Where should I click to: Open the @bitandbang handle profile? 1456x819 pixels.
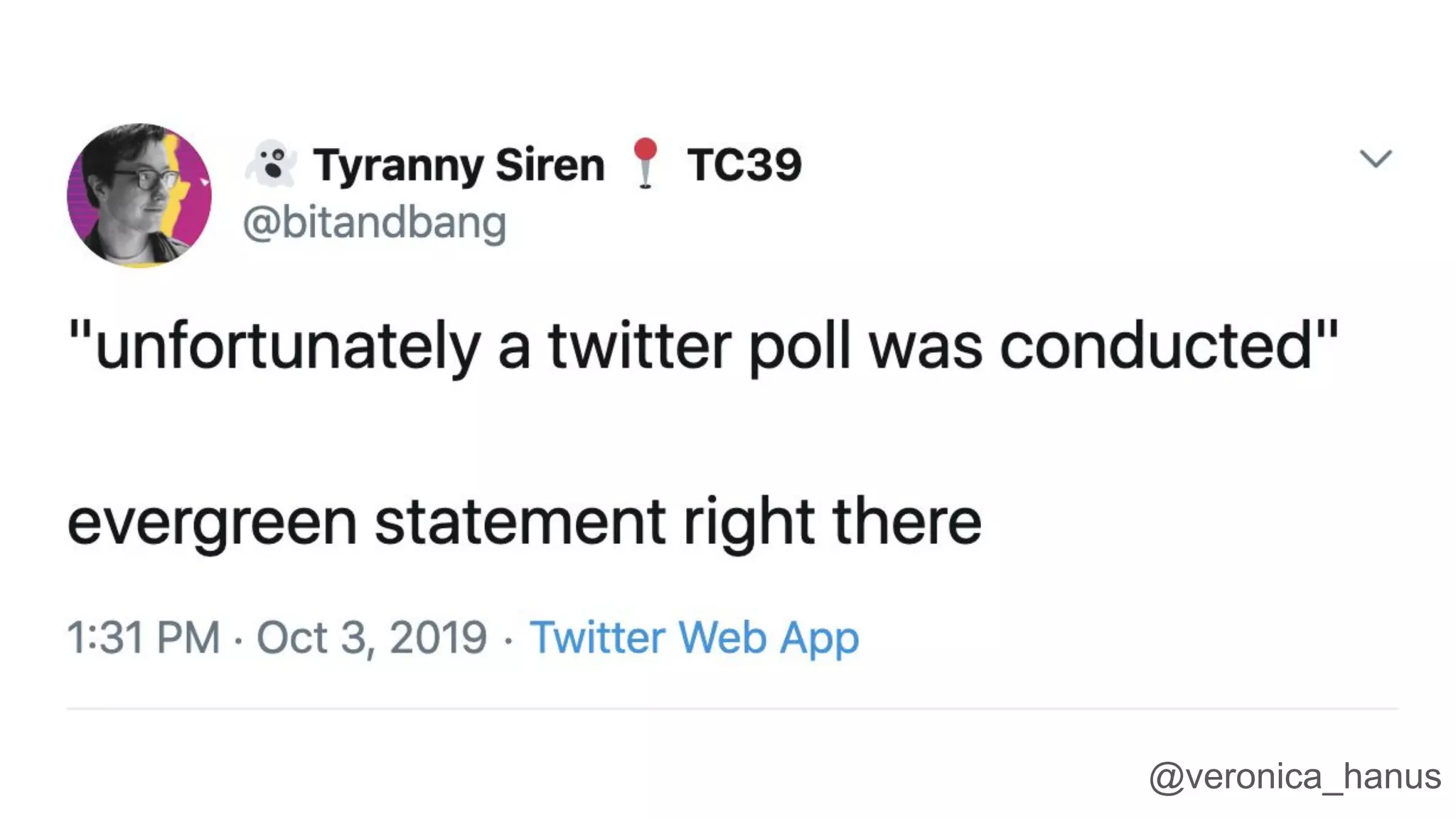coord(375,223)
